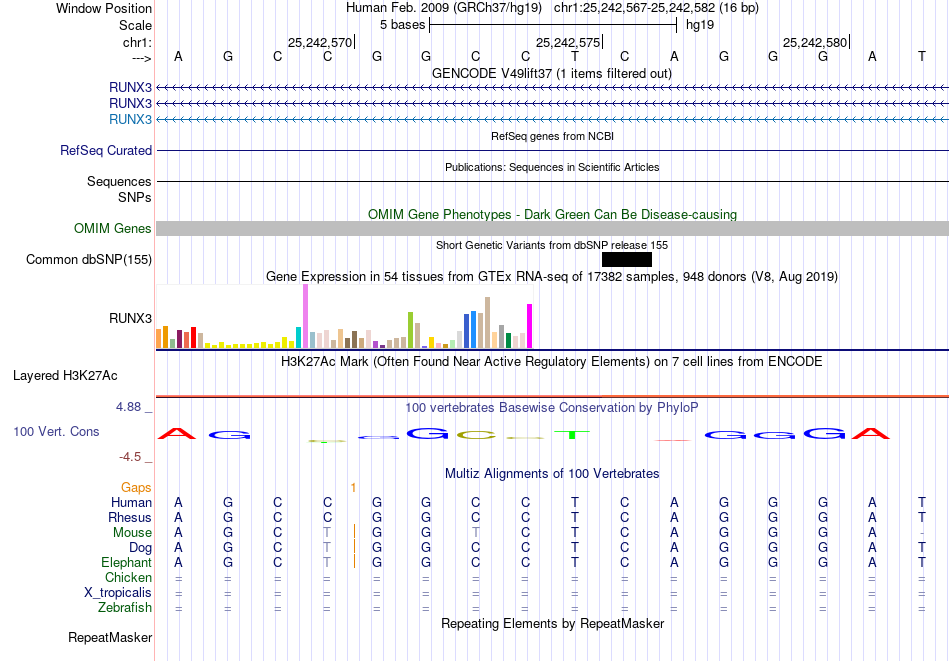Image resolution: width=950 pixels, height=661 pixels.
Task: Click the orange Gaps label
Action: tap(136, 487)
